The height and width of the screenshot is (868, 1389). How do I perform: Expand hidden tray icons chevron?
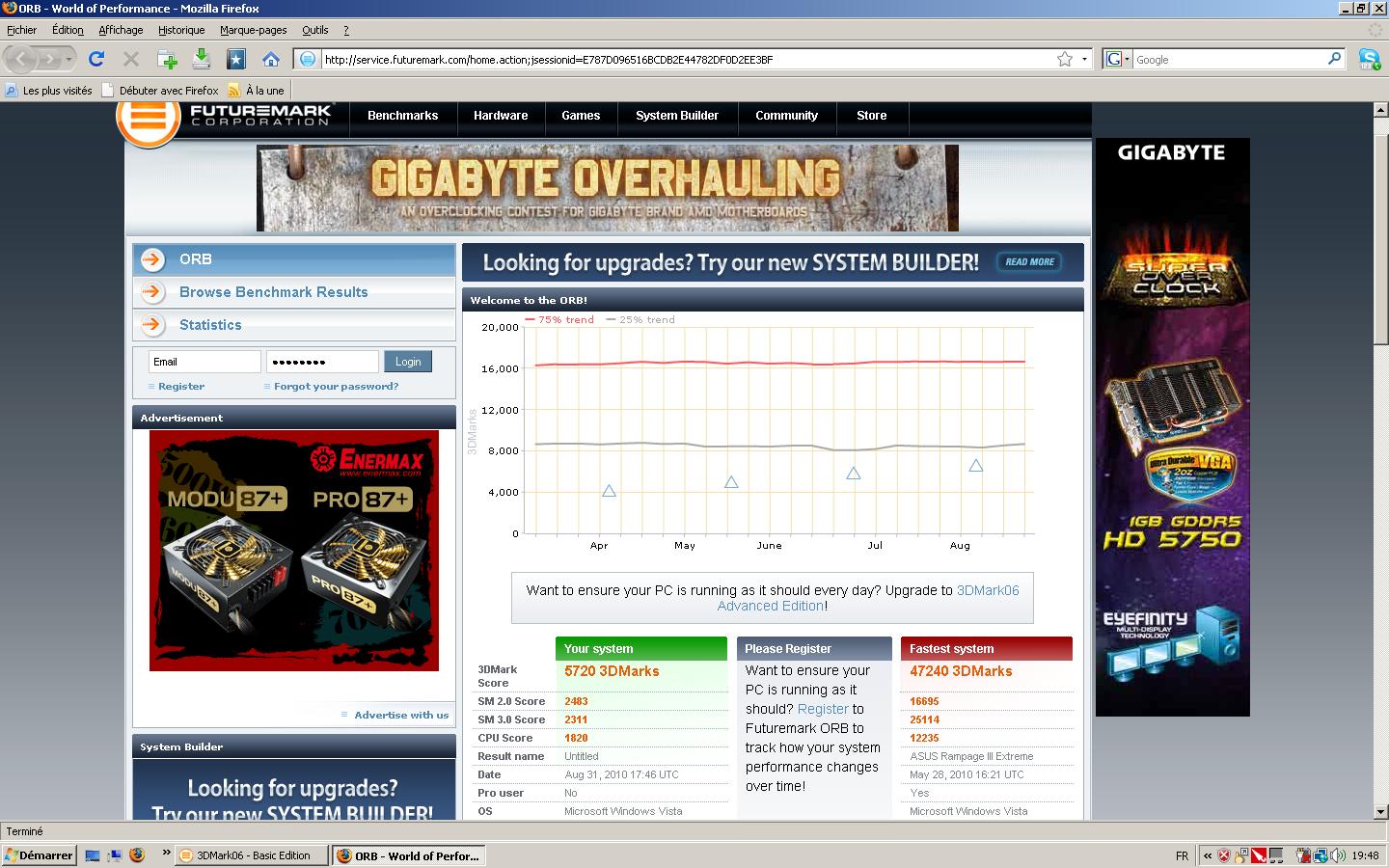tap(1207, 855)
